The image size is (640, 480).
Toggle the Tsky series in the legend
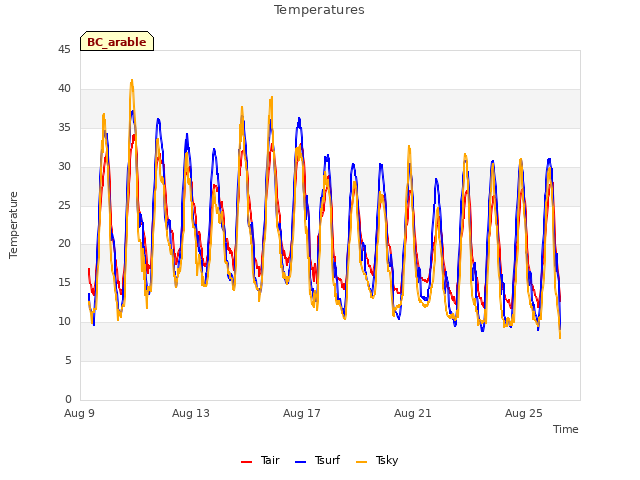click(x=377, y=460)
